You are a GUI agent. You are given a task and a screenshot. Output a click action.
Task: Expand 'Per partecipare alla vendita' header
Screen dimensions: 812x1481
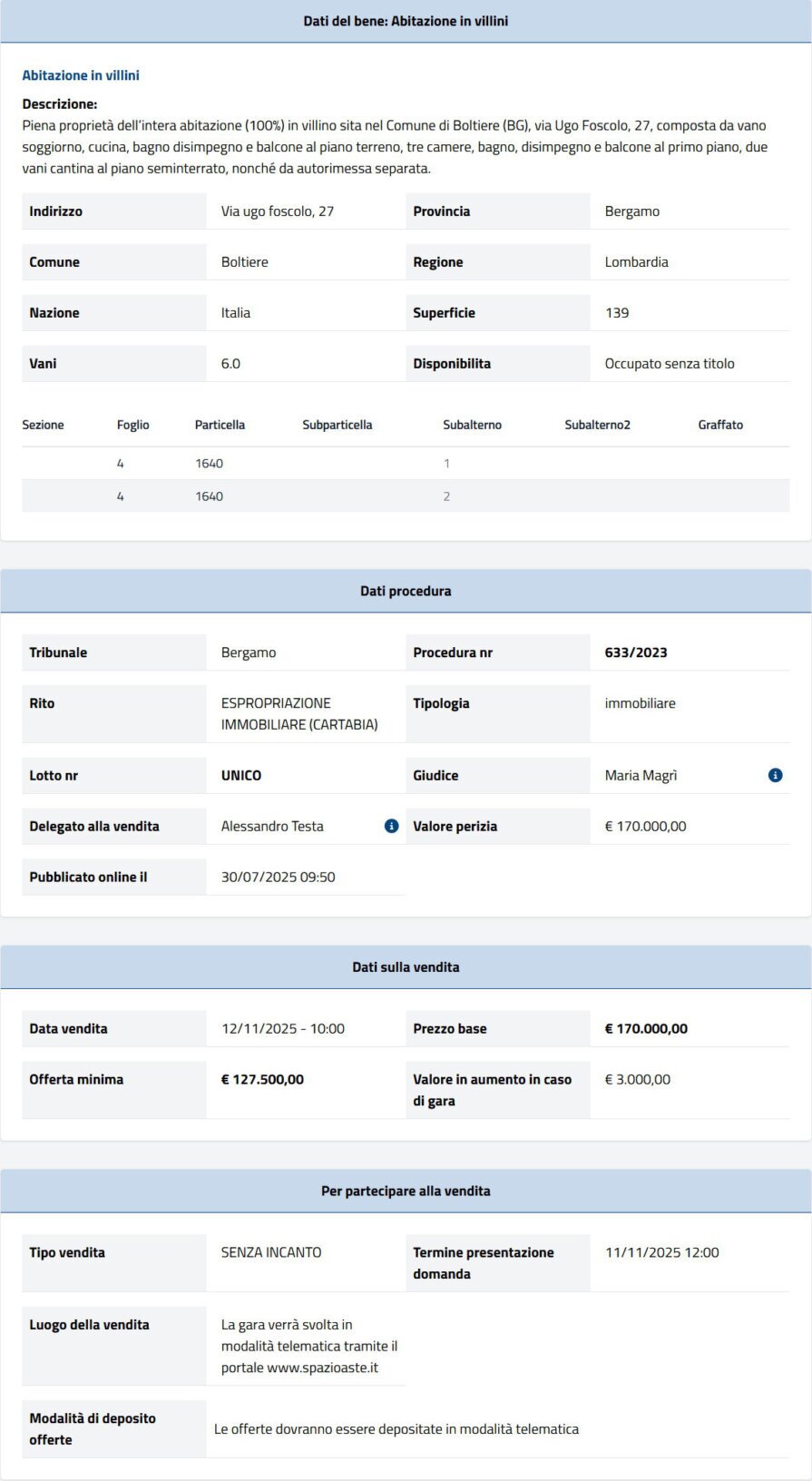[x=406, y=1191]
